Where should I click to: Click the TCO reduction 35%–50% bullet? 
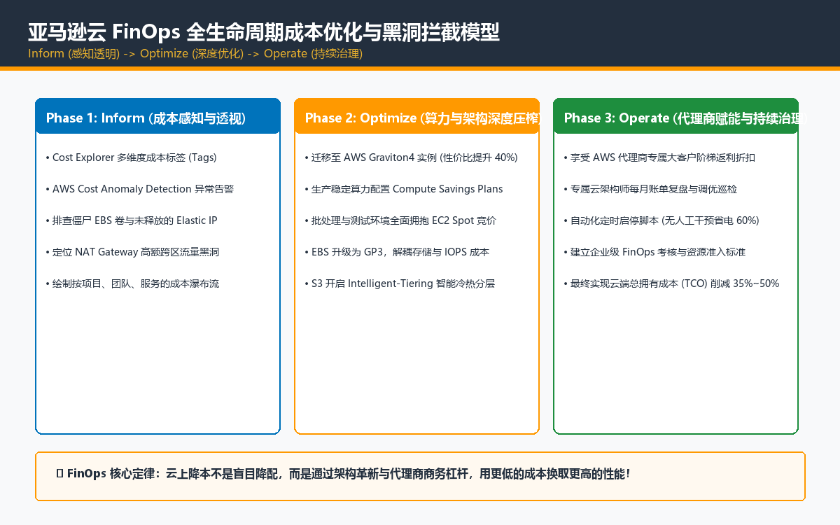pos(671,284)
